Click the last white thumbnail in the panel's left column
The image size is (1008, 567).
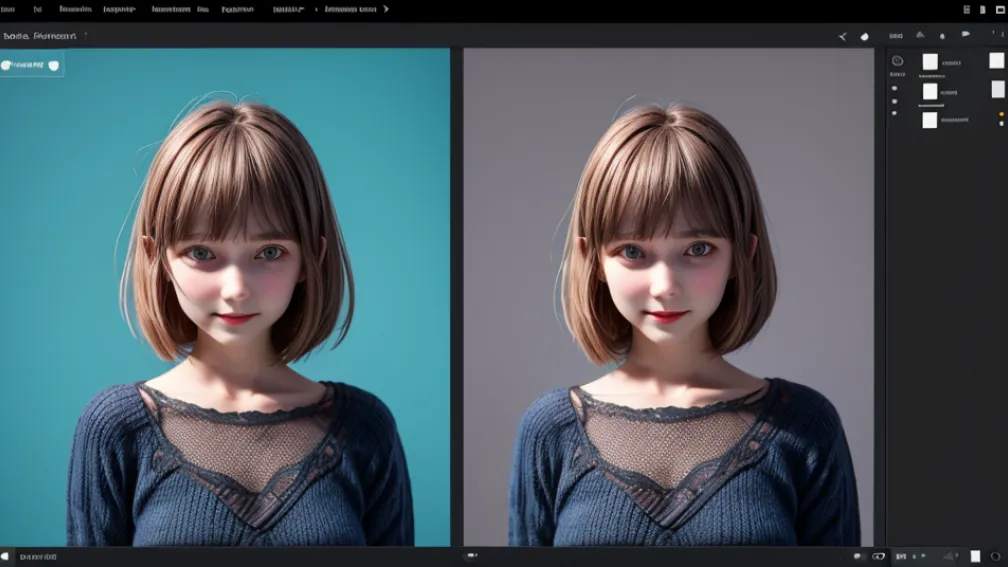tap(930, 120)
